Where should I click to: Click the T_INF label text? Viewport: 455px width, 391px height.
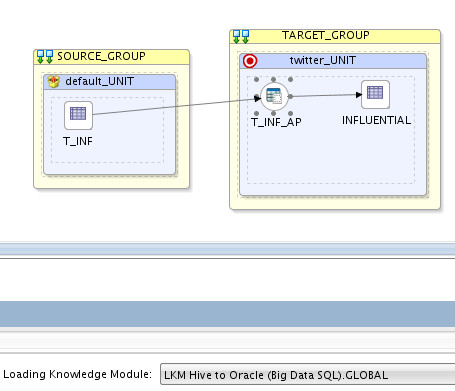click(78, 141)
